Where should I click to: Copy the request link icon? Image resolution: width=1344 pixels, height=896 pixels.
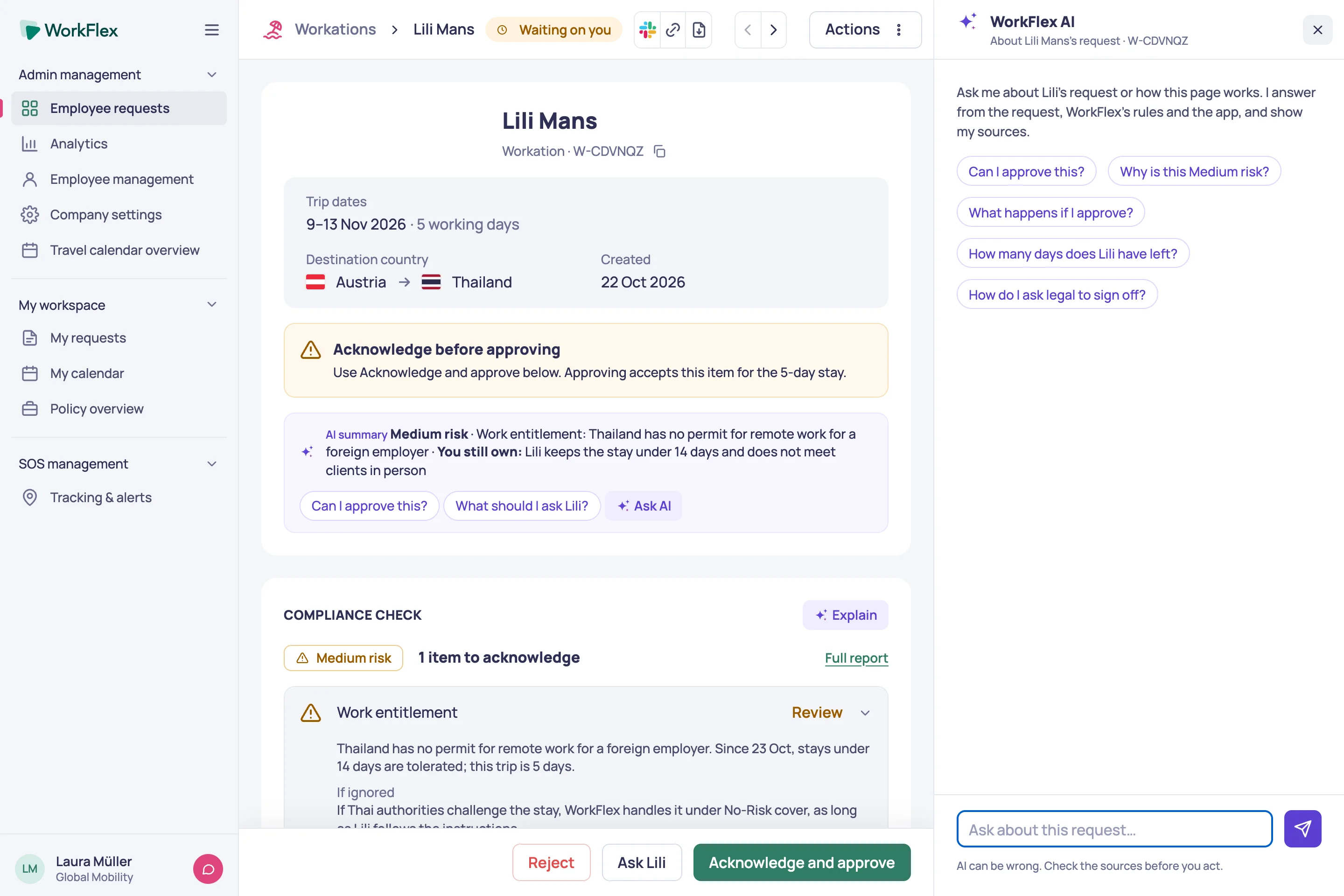pyautogui.click(x=673, y=30)
